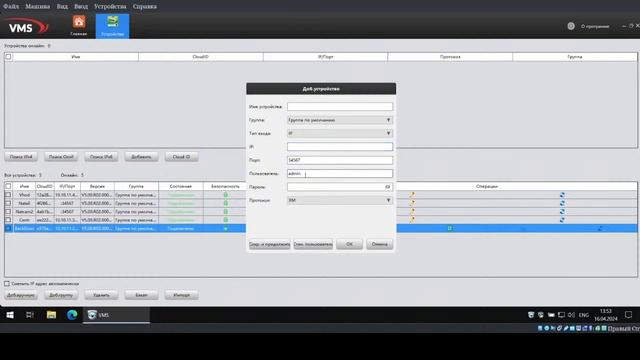The height and width of the screenshot is (360, 640).
Task: Open Task View on taskbar
Action: [x=30, y=315]
